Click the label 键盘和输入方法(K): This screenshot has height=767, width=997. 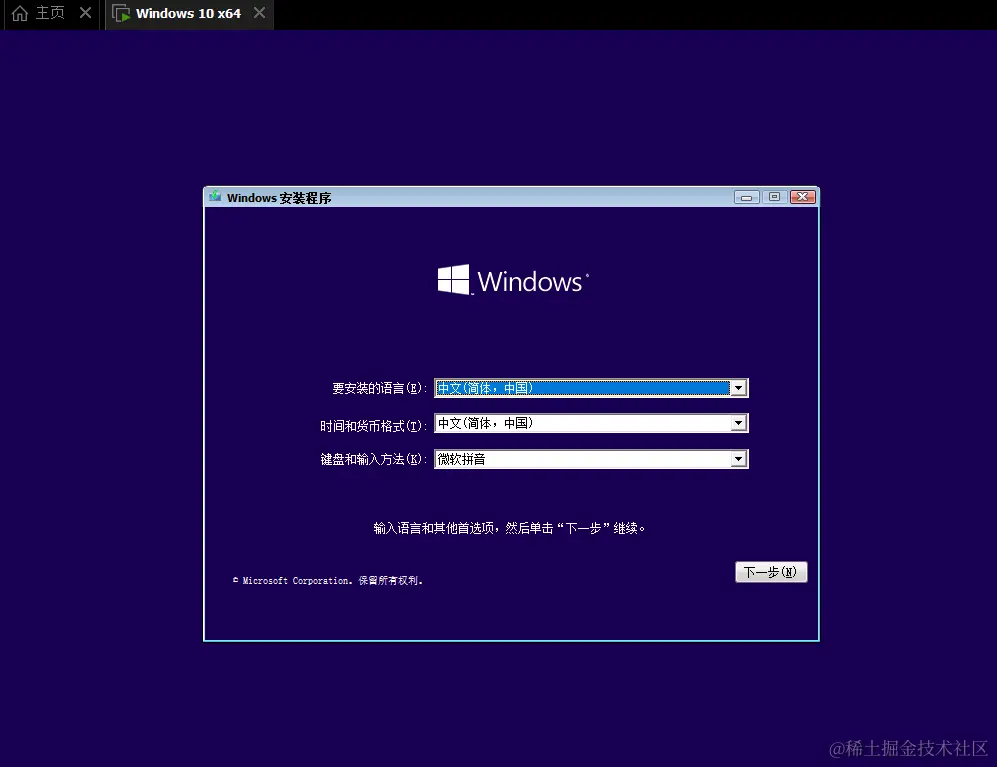373,459
